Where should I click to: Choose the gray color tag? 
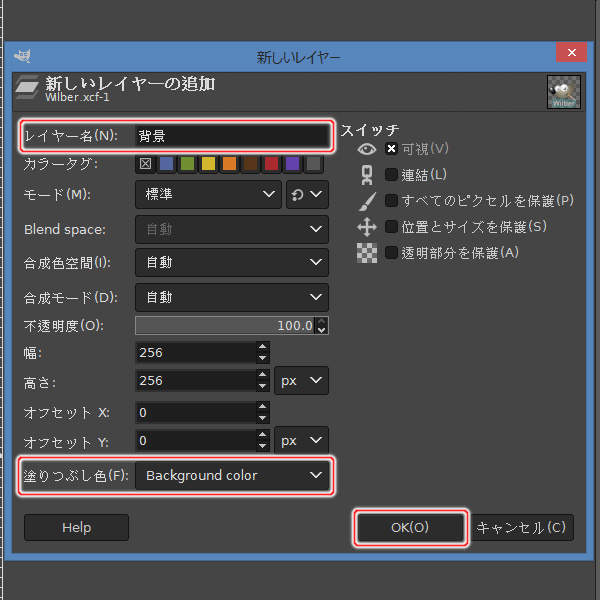[x=313, y=164]
